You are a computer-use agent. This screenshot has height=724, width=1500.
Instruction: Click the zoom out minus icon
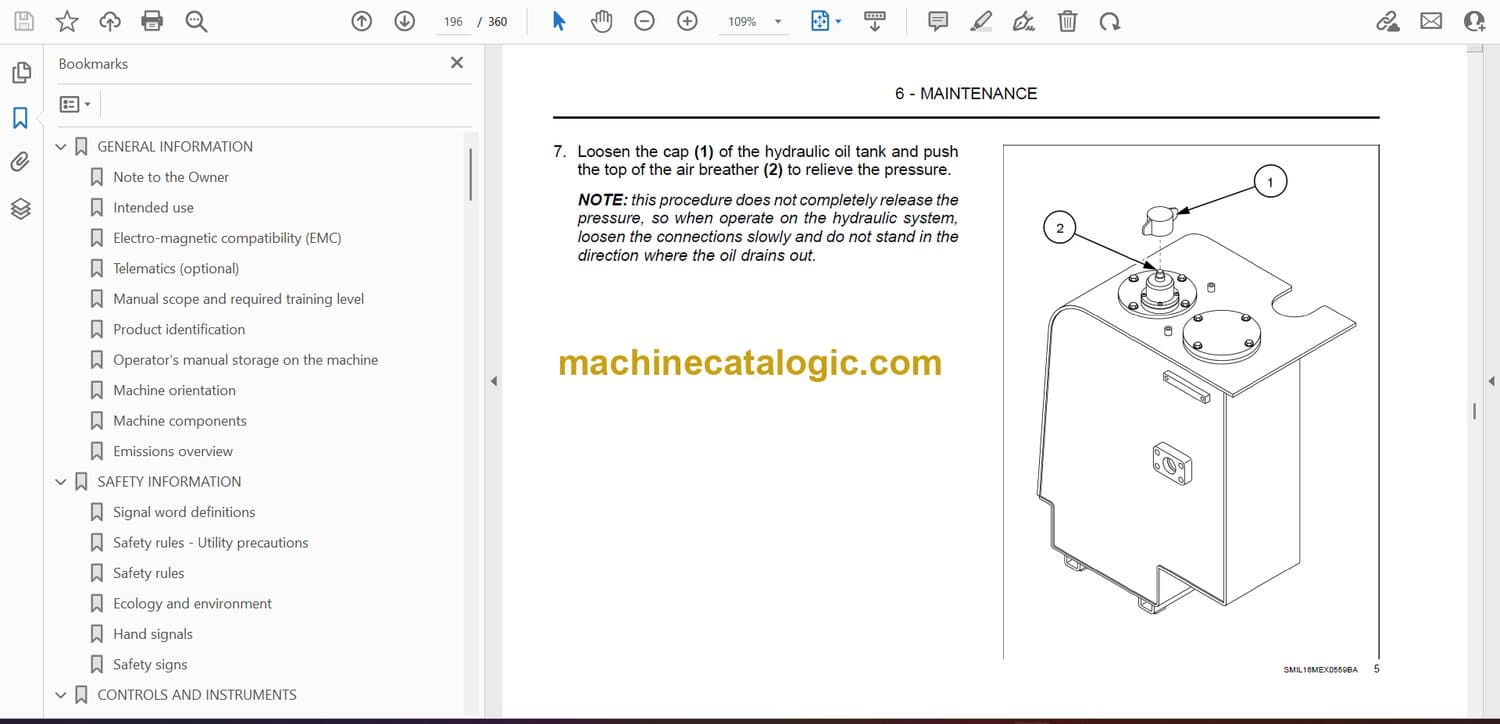(x=645, y=21)
